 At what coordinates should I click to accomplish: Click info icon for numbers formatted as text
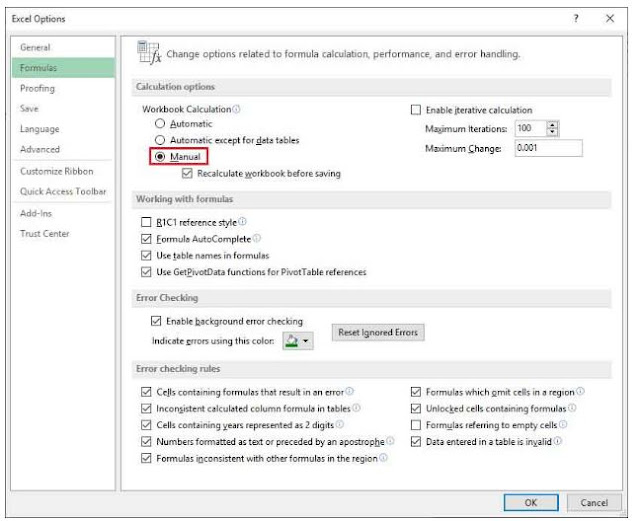point(390,441)
